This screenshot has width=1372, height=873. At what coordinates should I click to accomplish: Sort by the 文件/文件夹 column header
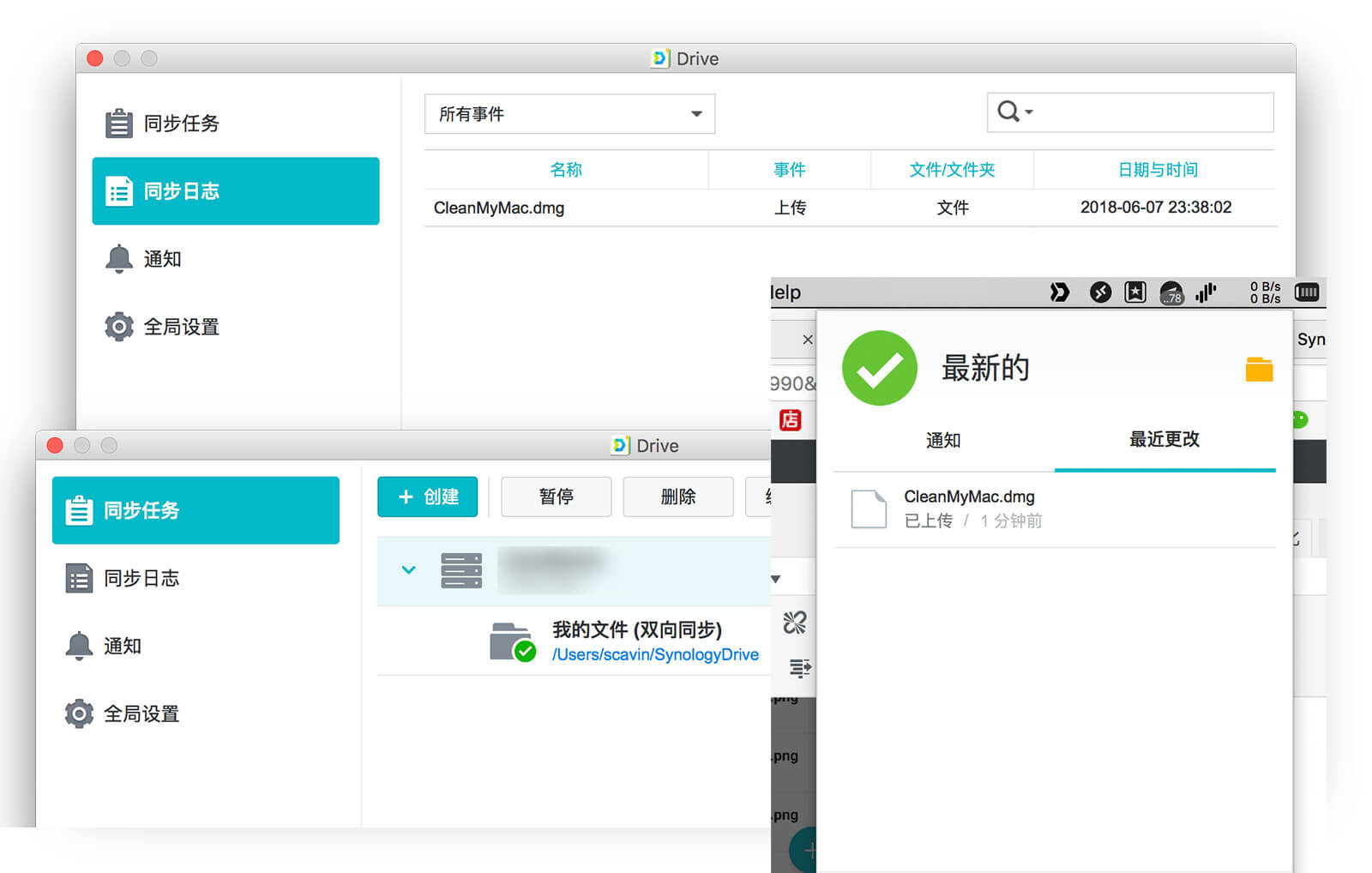pos(952,170)
